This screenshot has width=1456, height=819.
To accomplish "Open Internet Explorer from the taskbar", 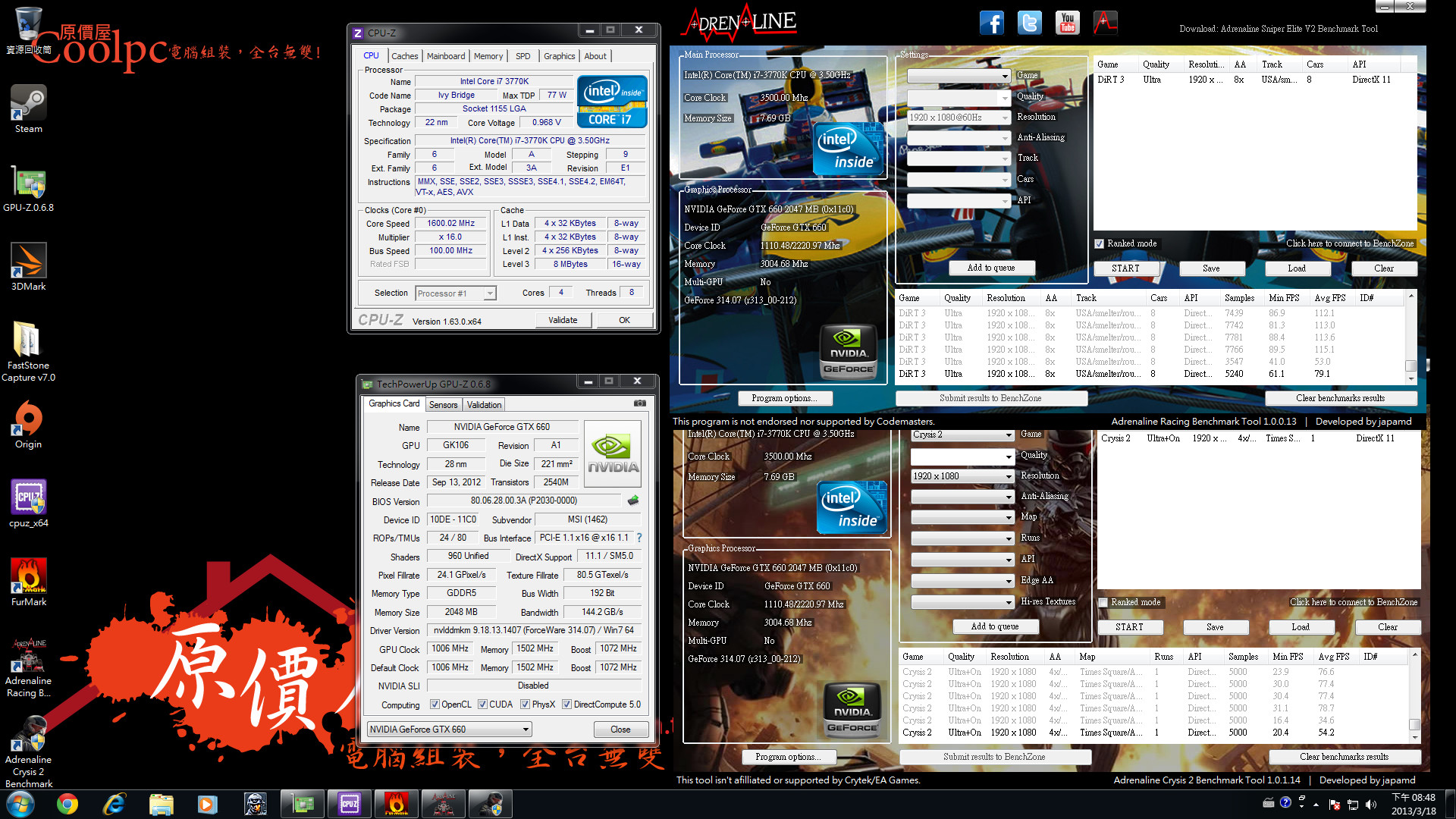I will [115, 804].
